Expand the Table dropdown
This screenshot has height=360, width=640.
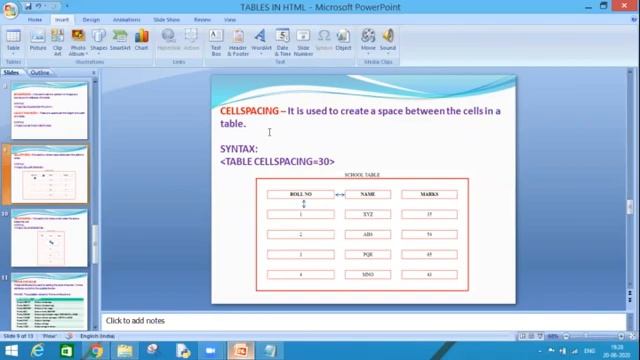coord(13,53)
